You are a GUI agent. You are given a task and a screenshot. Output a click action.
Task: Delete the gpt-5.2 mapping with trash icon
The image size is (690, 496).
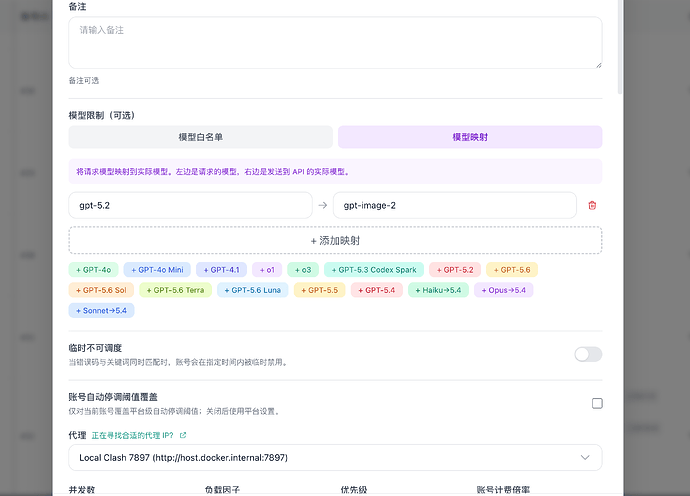pos(592,206)
